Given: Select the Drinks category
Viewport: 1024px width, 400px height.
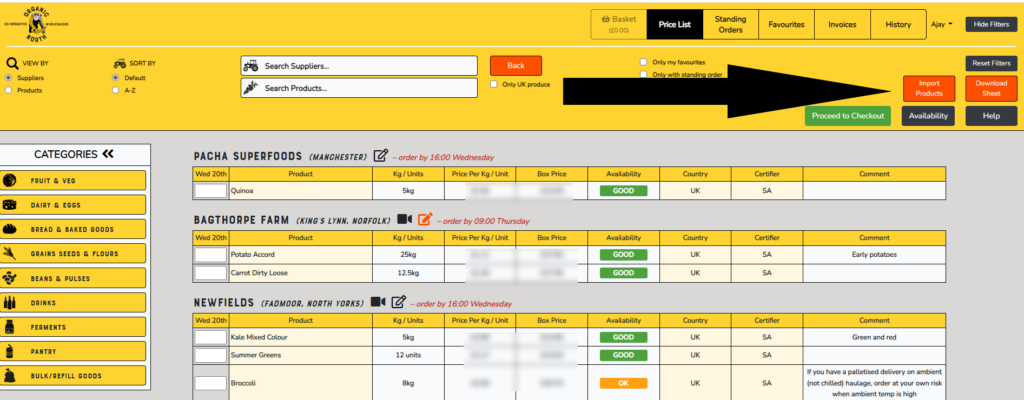Looking at the screenshot, I should coord(73,303).
